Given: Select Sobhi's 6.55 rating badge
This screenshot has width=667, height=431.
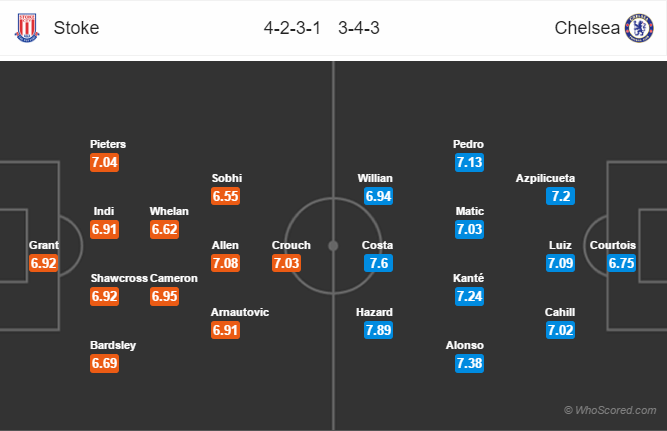Looking at the screenshot, I should [225, 196].
